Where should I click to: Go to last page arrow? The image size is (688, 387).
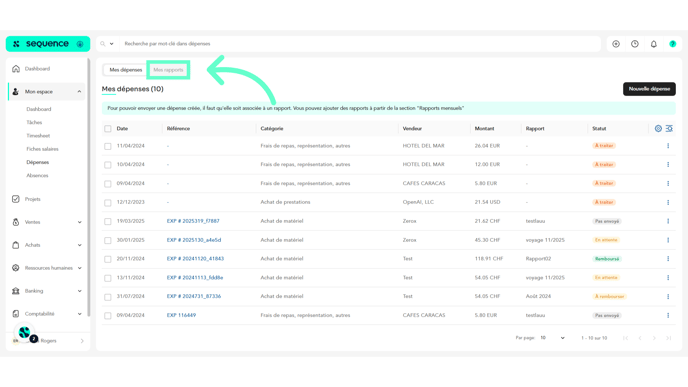coord(669,338)
